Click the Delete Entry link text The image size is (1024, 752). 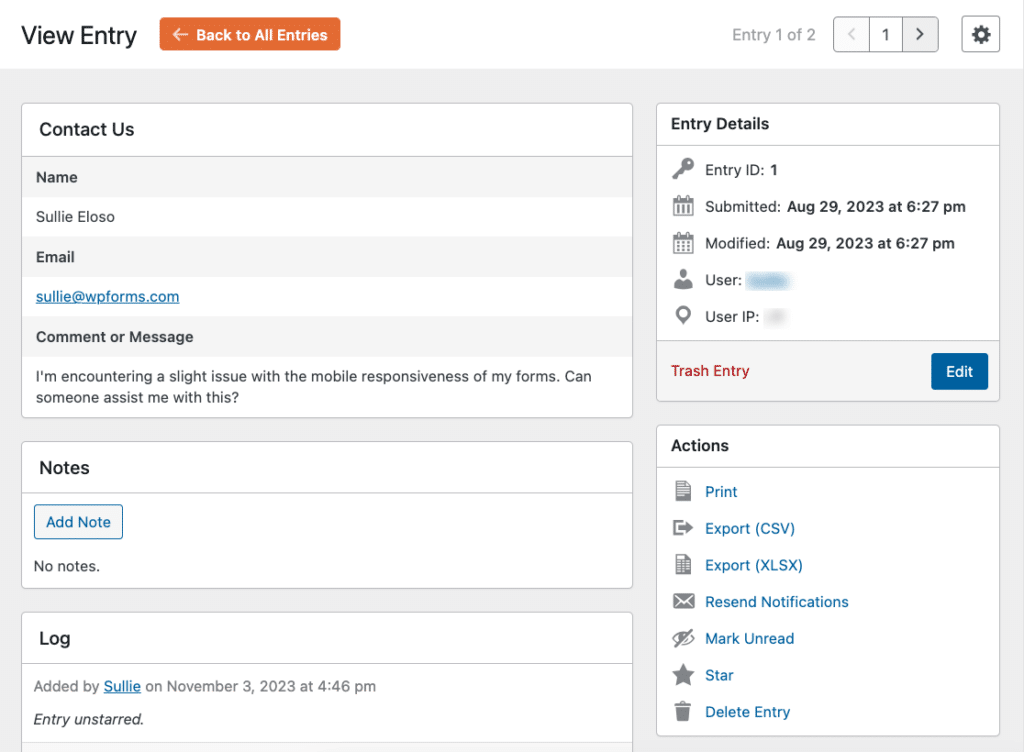tap(747, 712)
